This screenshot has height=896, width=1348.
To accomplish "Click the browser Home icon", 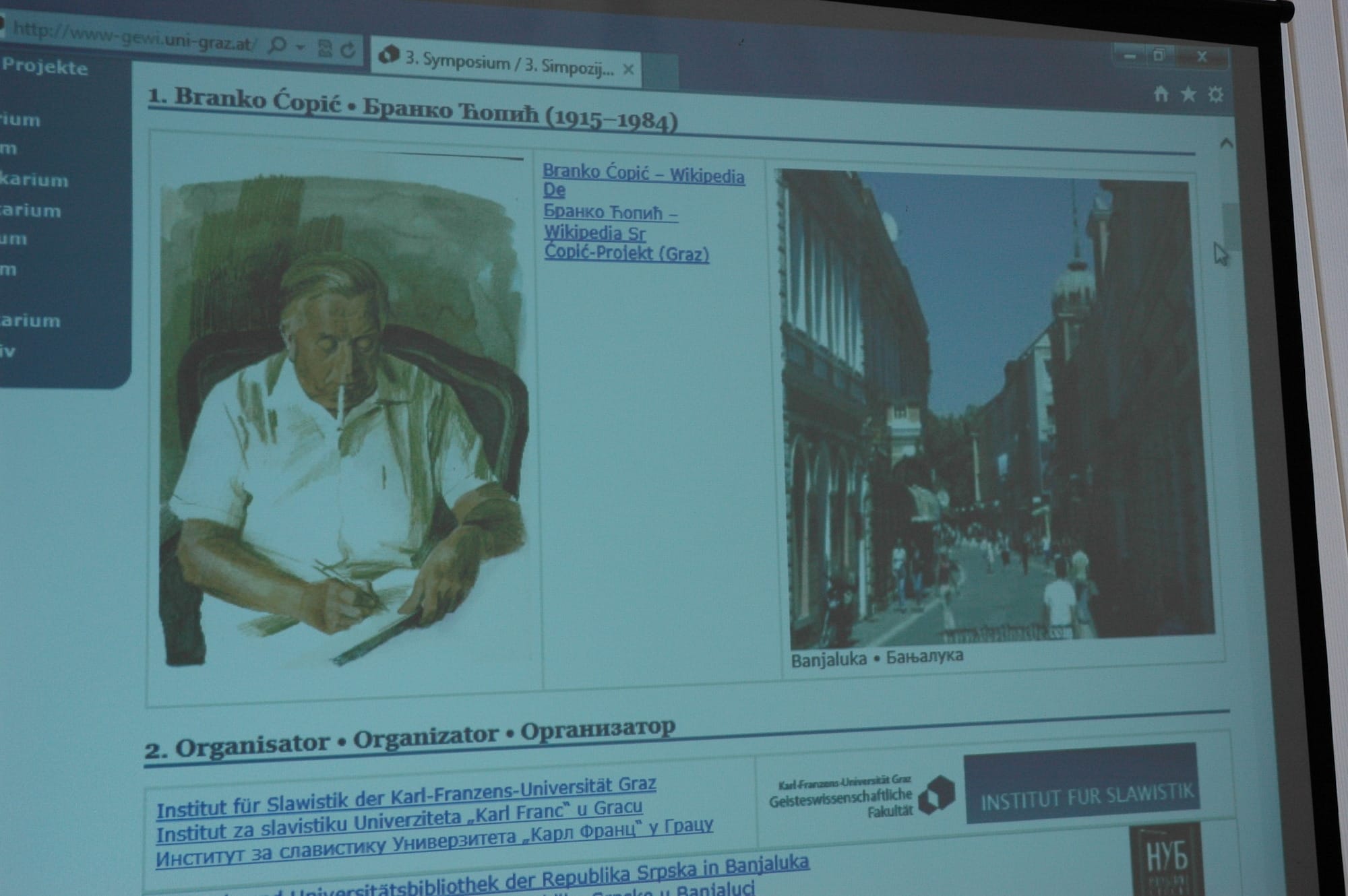I will 1161,94.
